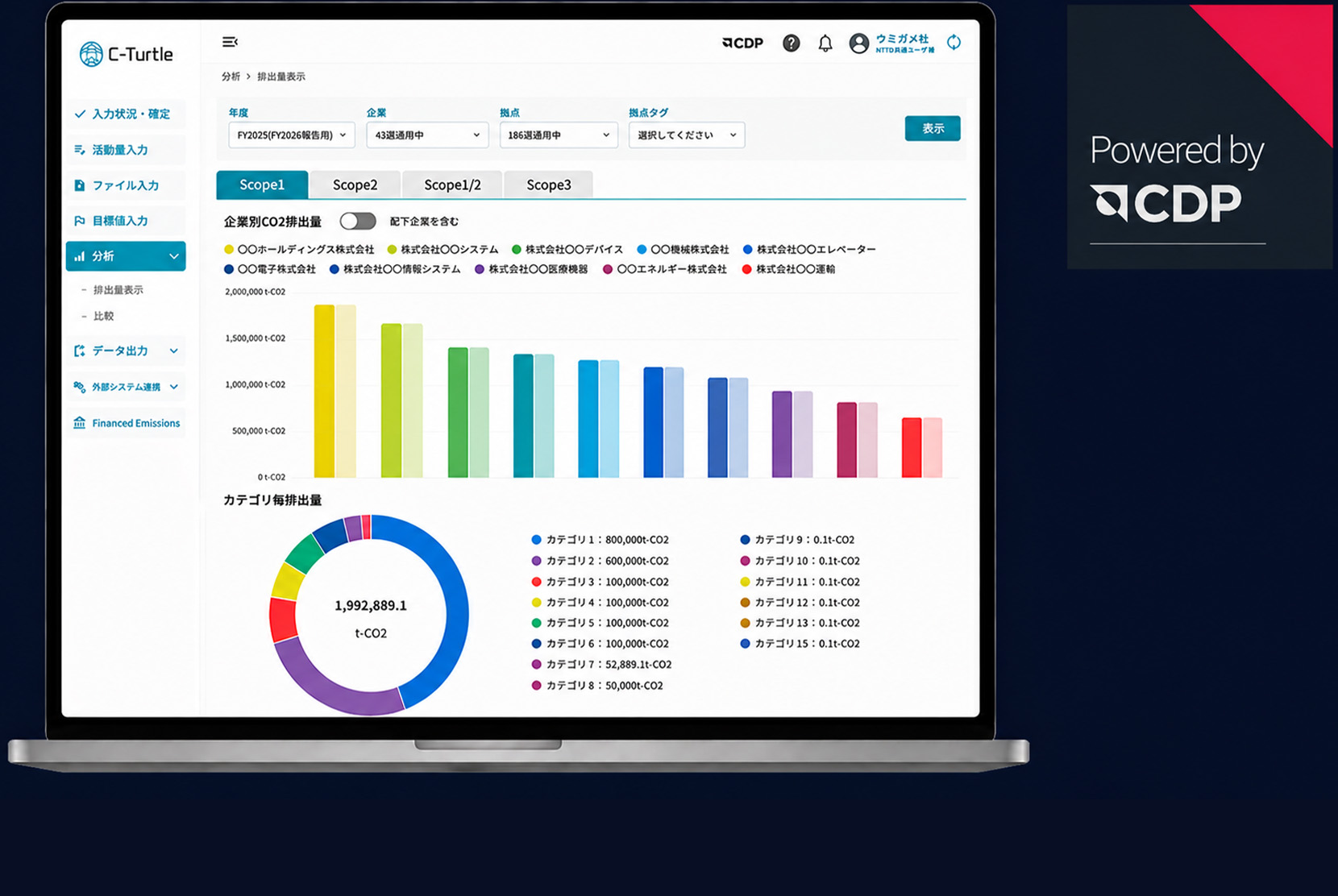Click the C-Turtle logo
1338x896 pixels.
127,54
